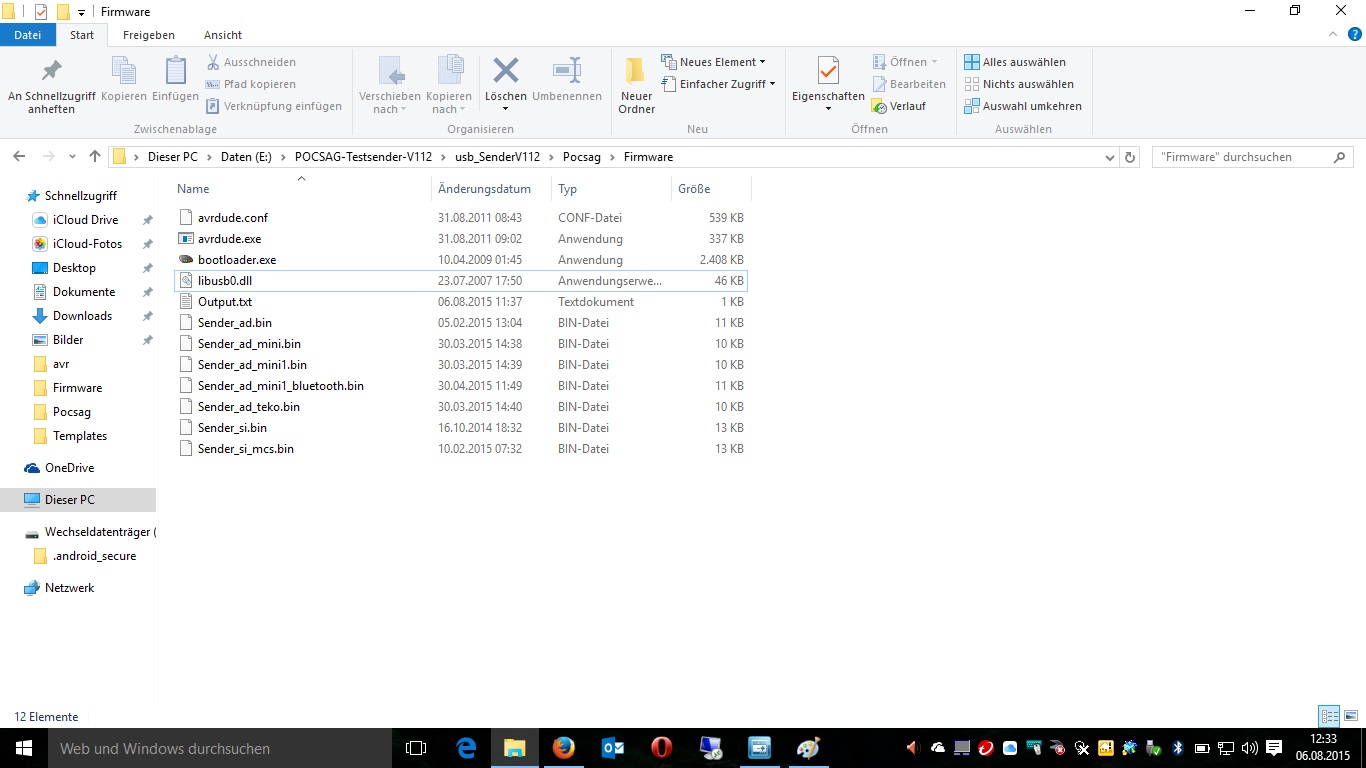1366x768 pixels.
Task: Click the refresh icon beside address bar
Action: (1131, 157)
